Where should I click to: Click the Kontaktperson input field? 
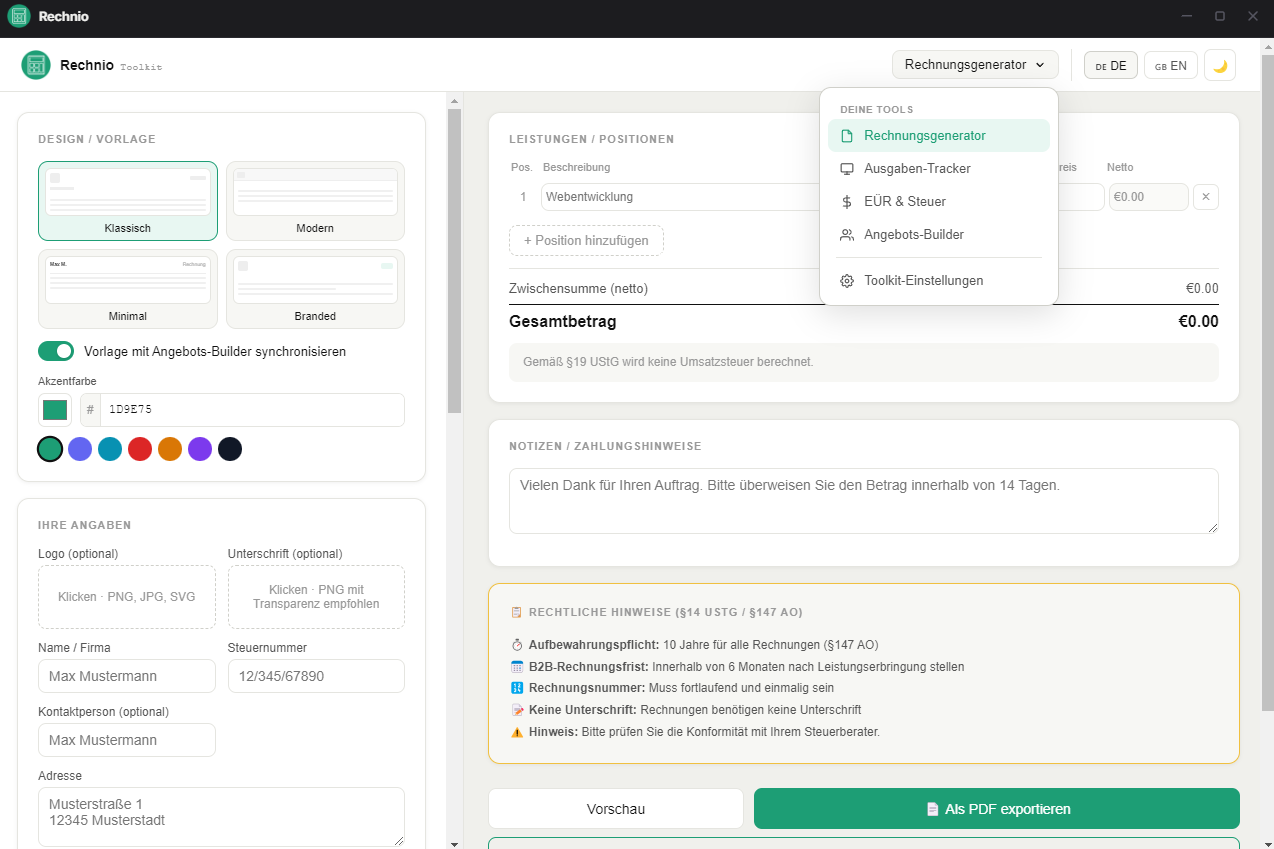[127, 740]
